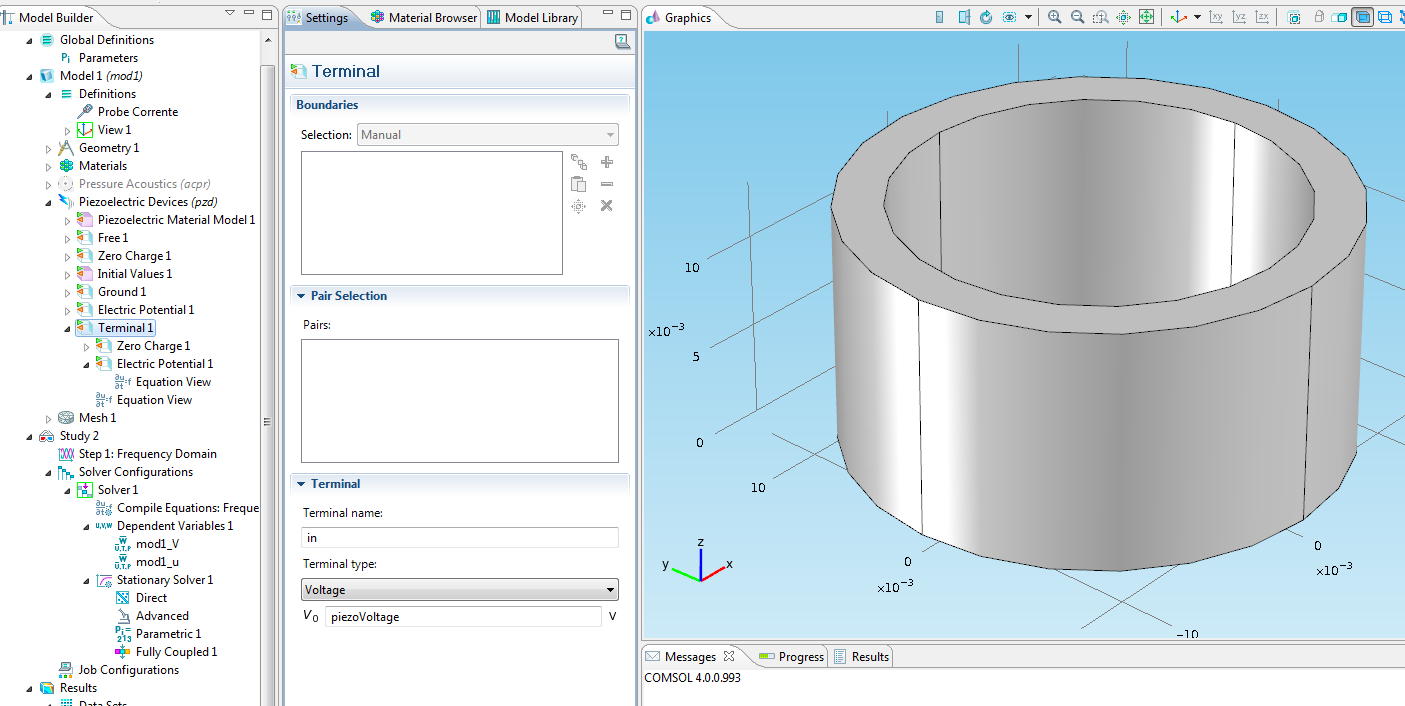Toggle the selected scene light button
The image size is (1405, 706).
(1362, 17)
